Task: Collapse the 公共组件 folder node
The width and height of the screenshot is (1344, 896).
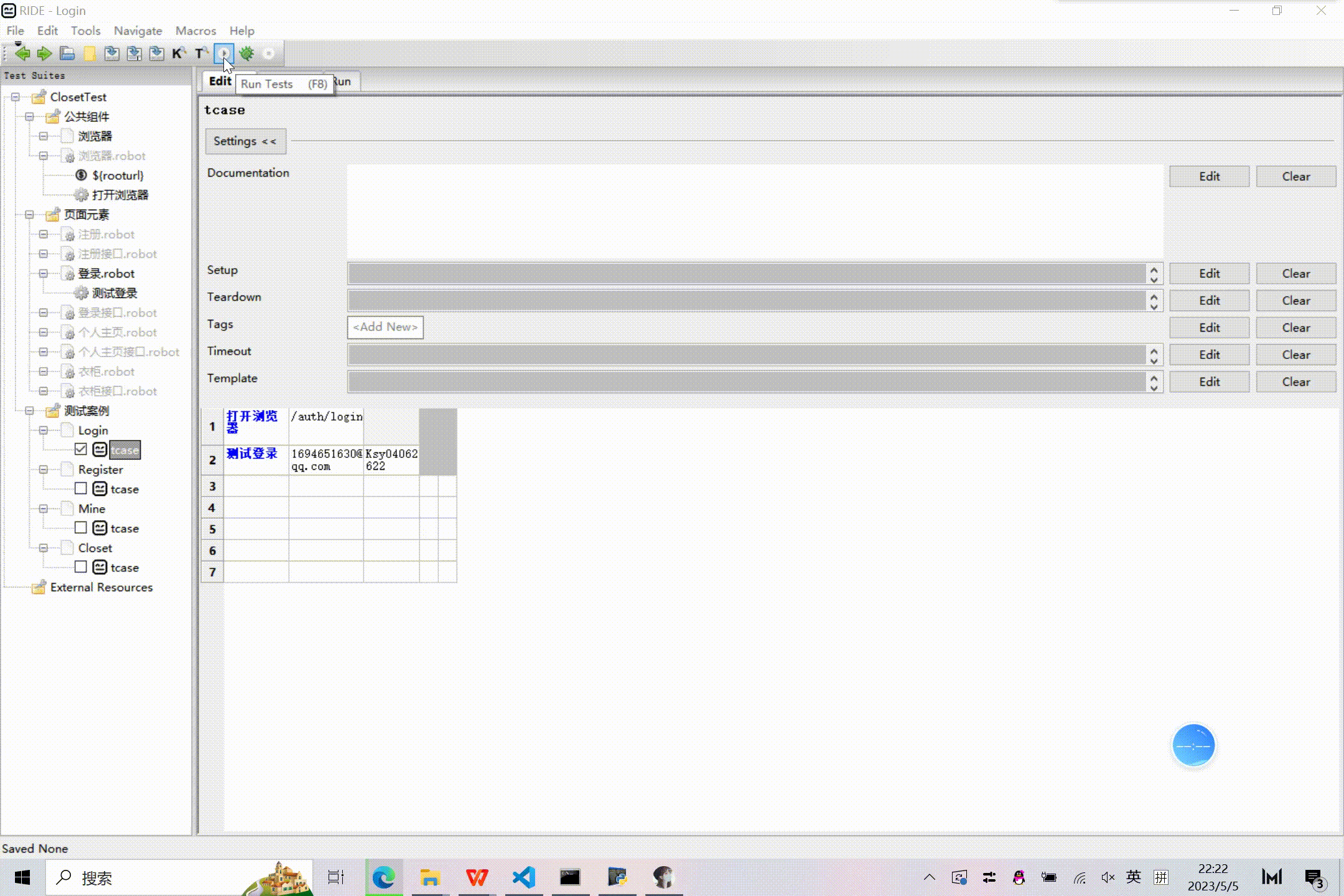Action: [29, 117]
